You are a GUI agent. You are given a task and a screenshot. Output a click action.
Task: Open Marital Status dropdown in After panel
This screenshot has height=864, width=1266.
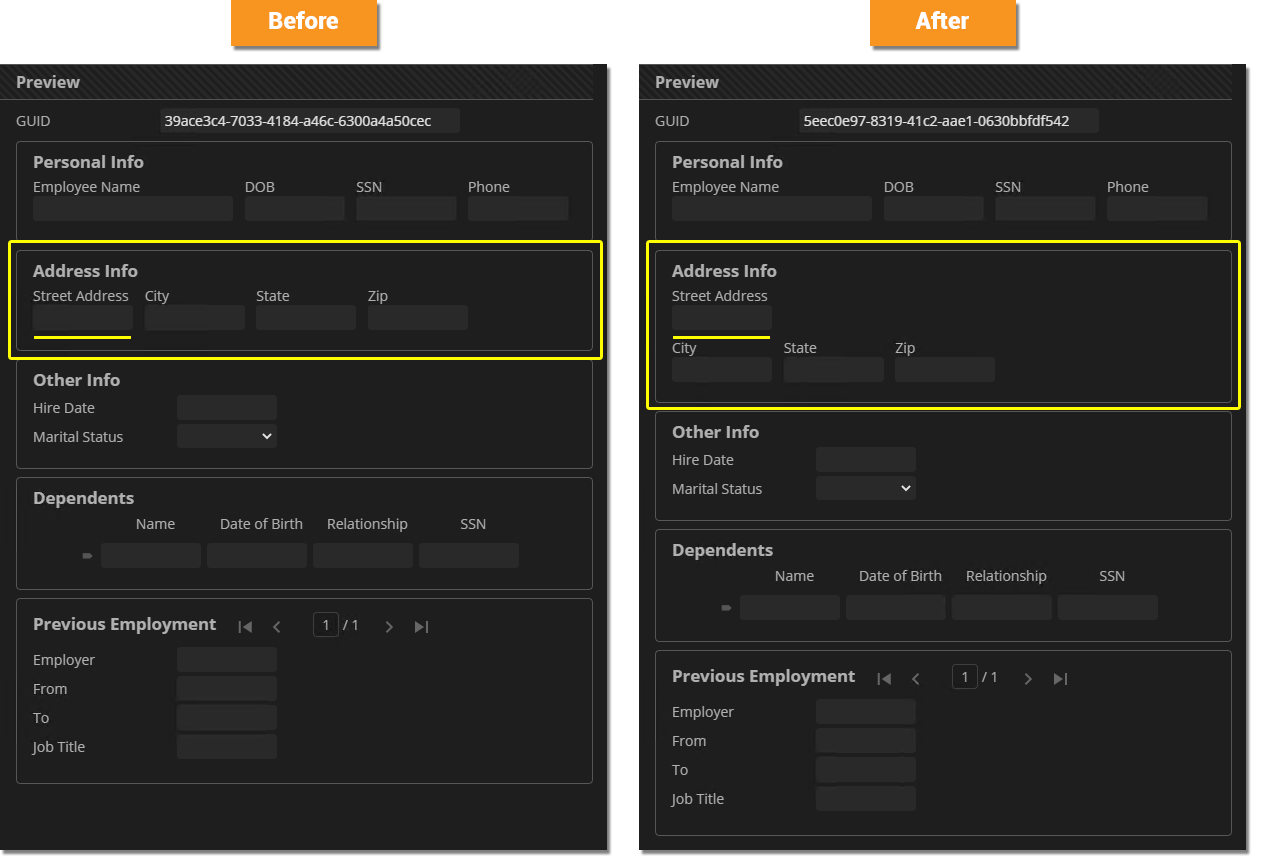(x=866, y=488)
